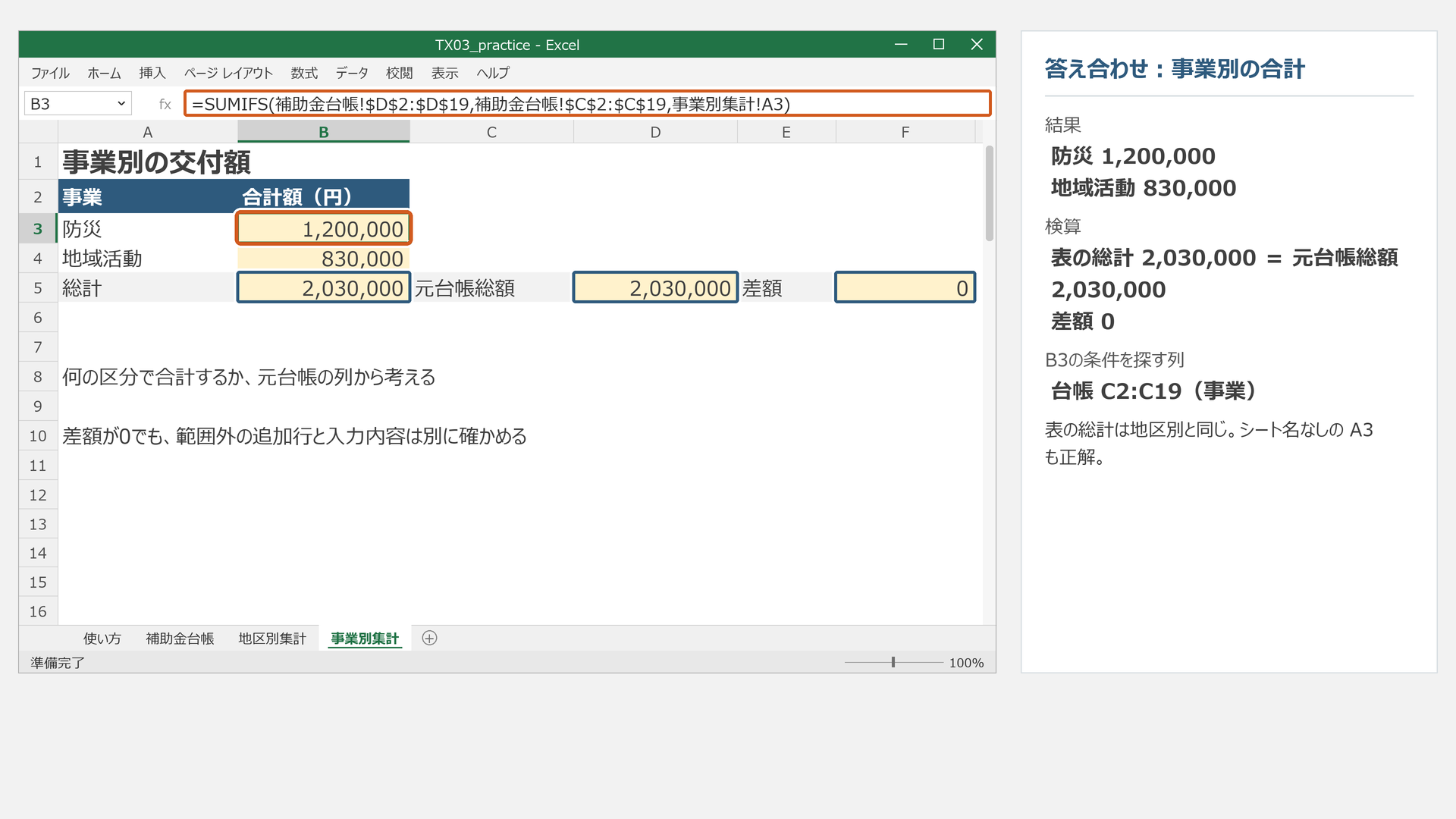Screen dimensions: 1456x819
Task: Select row 10 header
Action: click(x=38, y=436)
